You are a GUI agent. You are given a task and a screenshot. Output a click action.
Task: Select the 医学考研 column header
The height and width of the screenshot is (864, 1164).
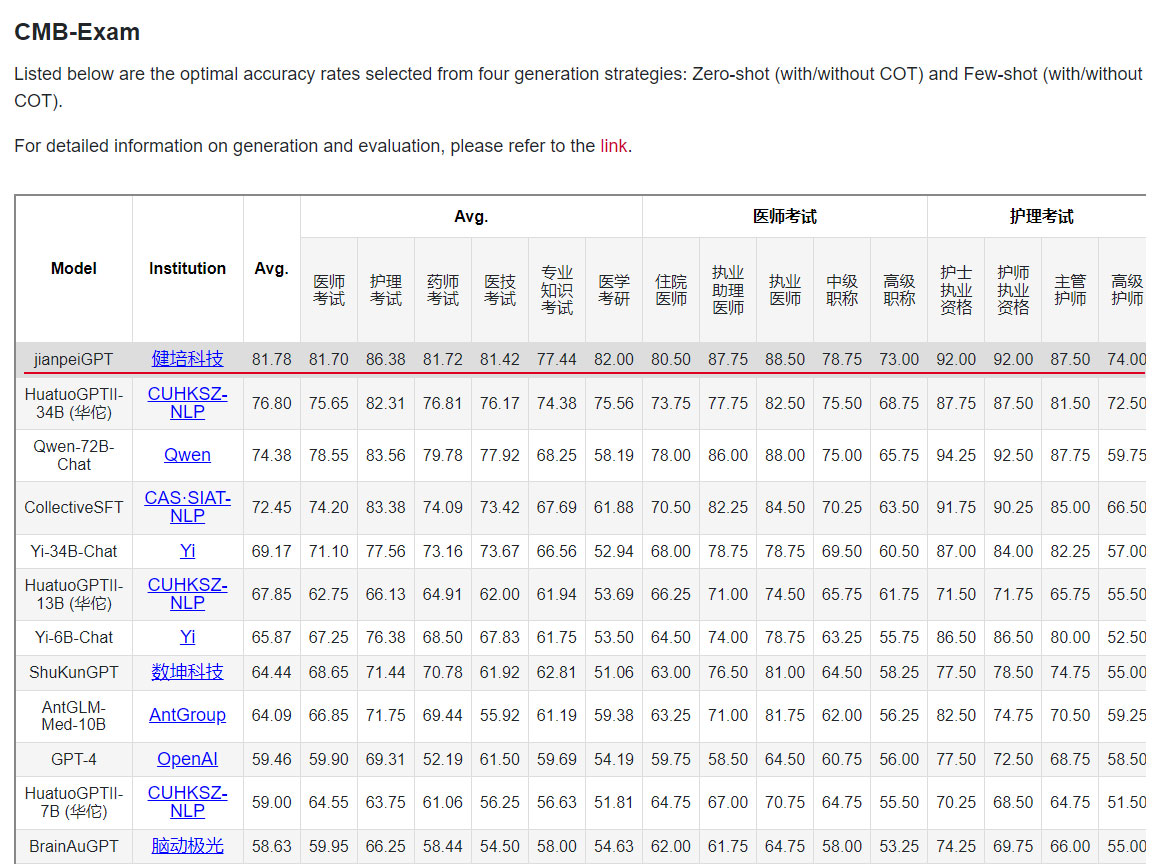point(614,290)
